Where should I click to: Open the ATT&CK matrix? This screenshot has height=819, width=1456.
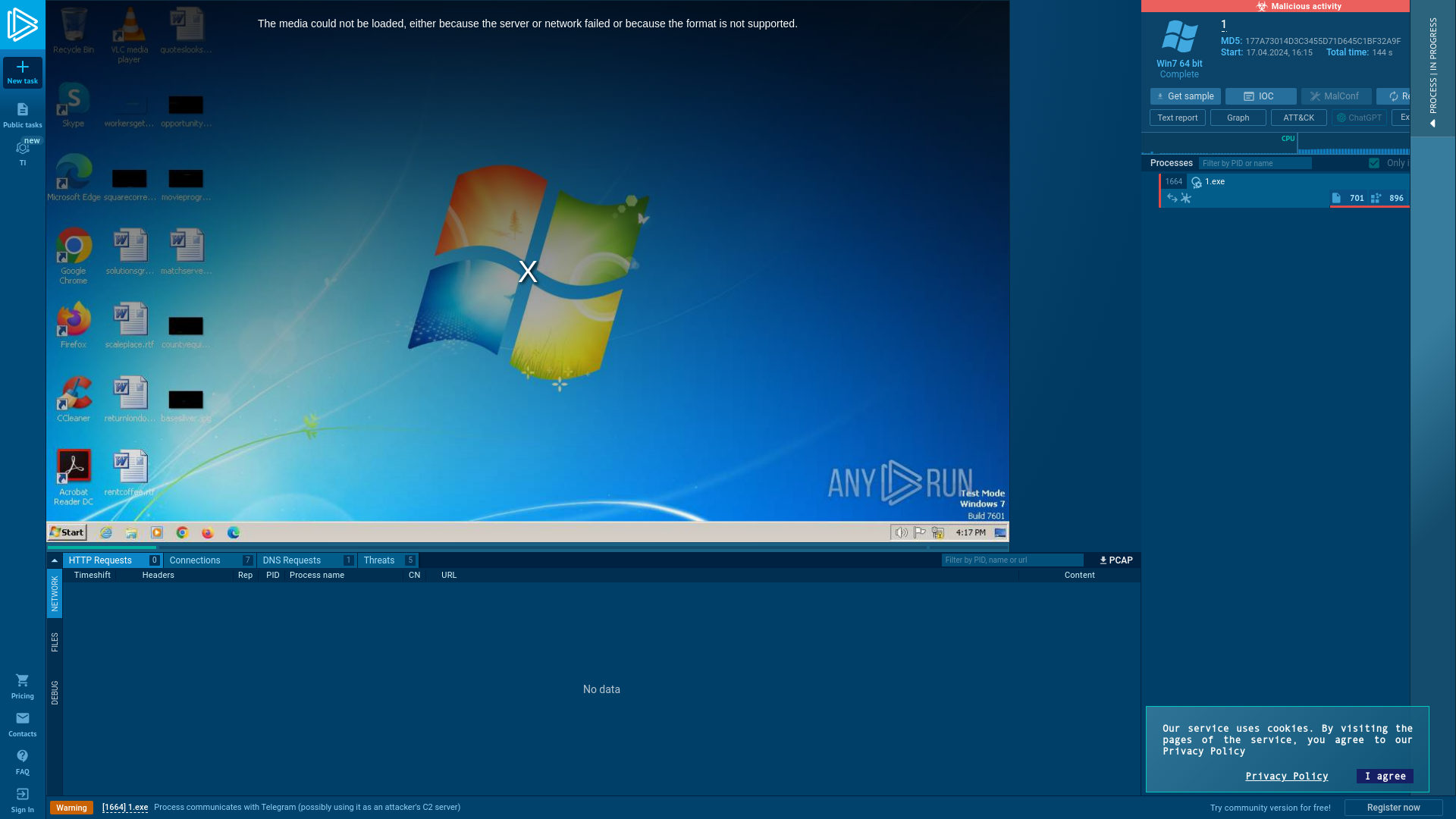pos(1299,118)
